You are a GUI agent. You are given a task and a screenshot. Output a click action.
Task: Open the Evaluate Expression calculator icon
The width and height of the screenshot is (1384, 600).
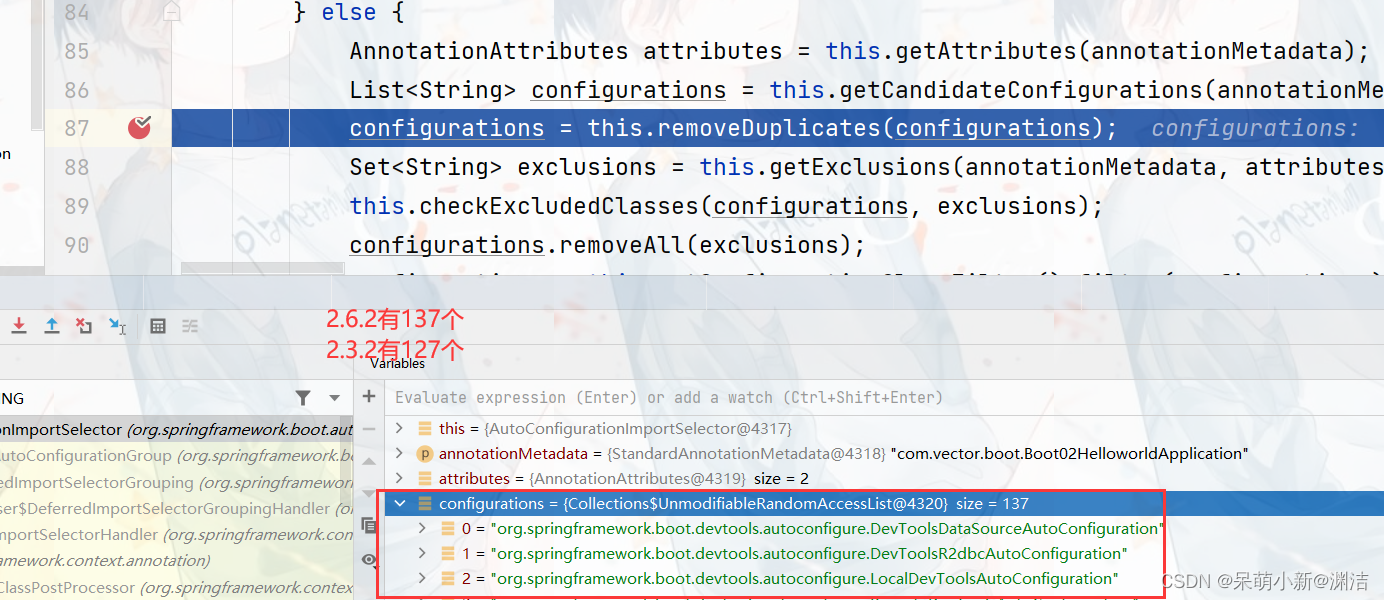pos(157,326)
